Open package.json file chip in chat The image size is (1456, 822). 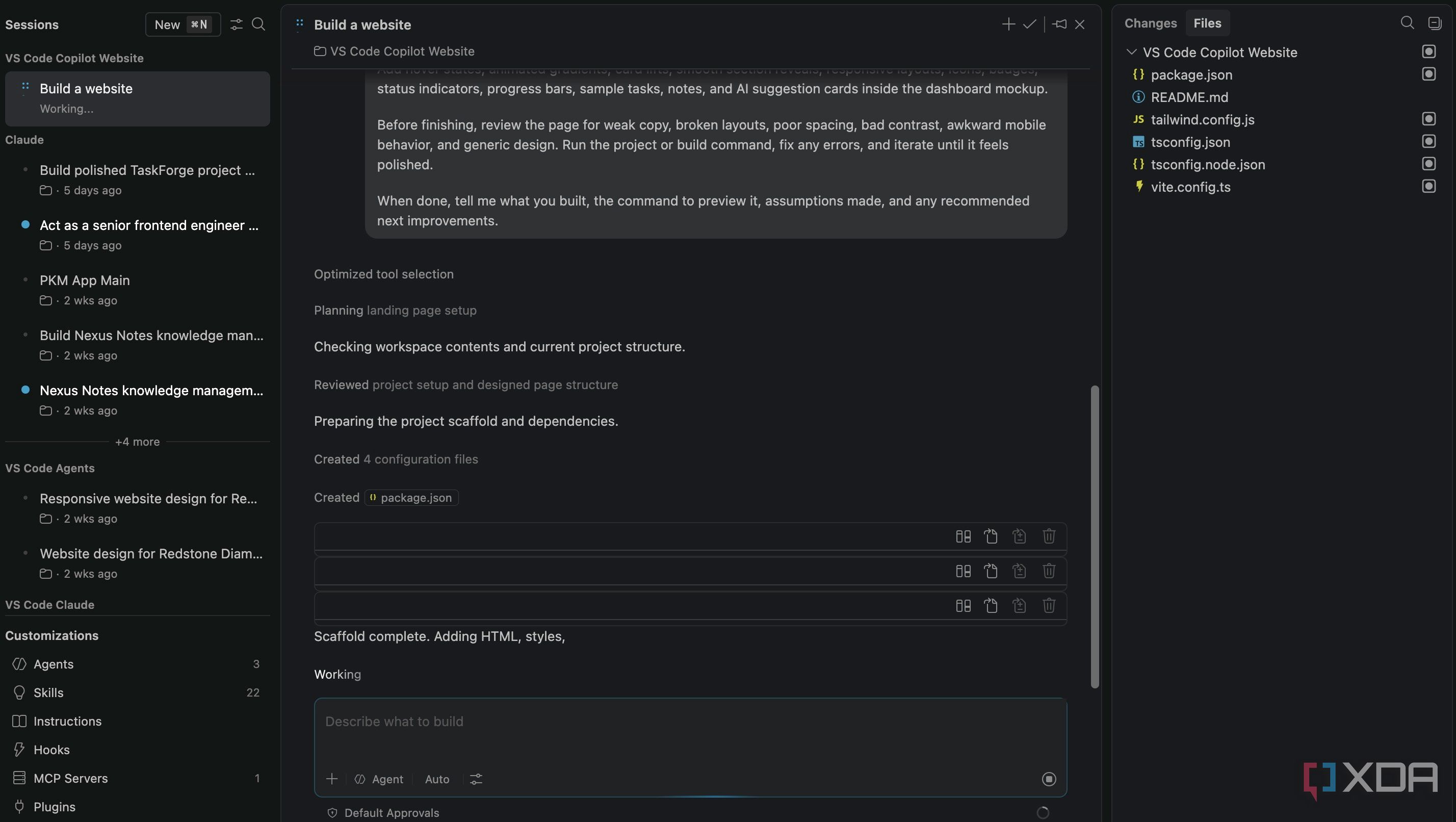click(x=411, y=498)
